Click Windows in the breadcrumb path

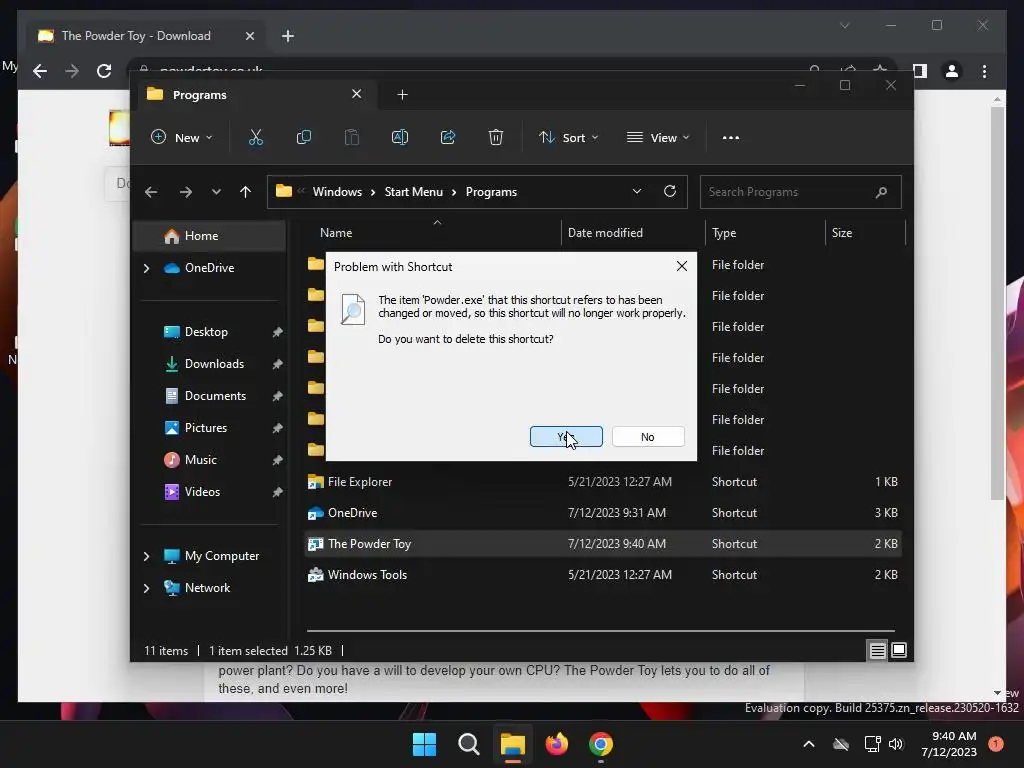click(337, 192)
